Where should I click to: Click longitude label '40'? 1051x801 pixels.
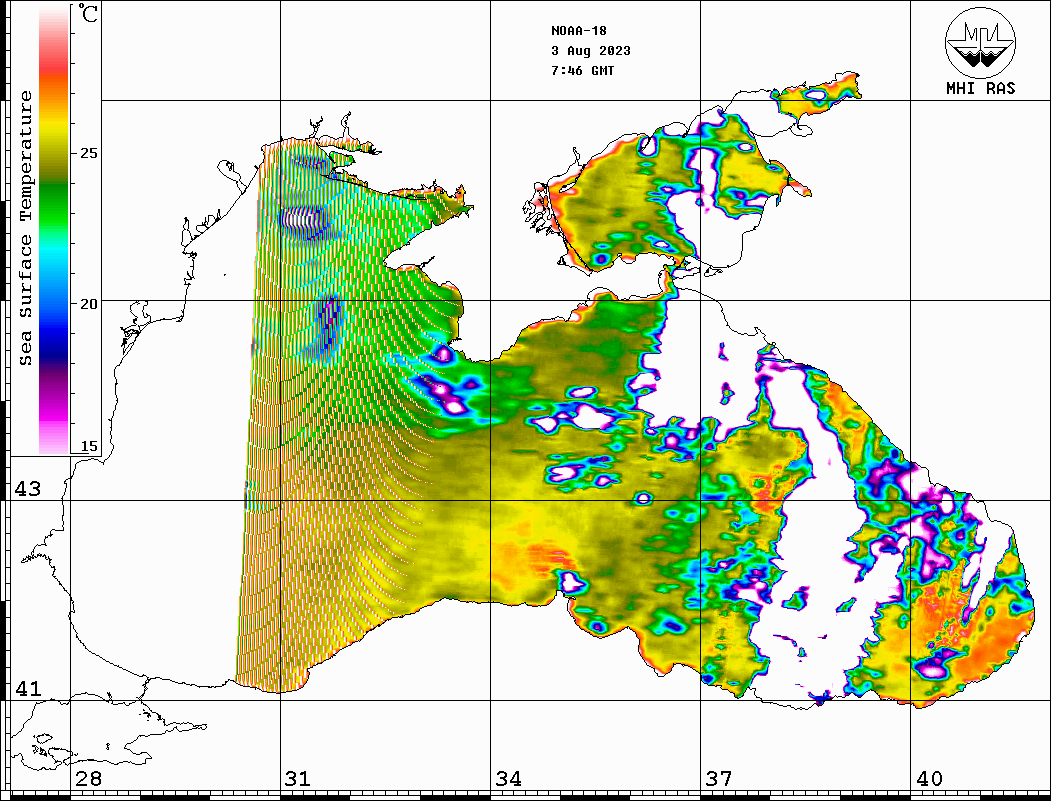[x=929, y=779]
